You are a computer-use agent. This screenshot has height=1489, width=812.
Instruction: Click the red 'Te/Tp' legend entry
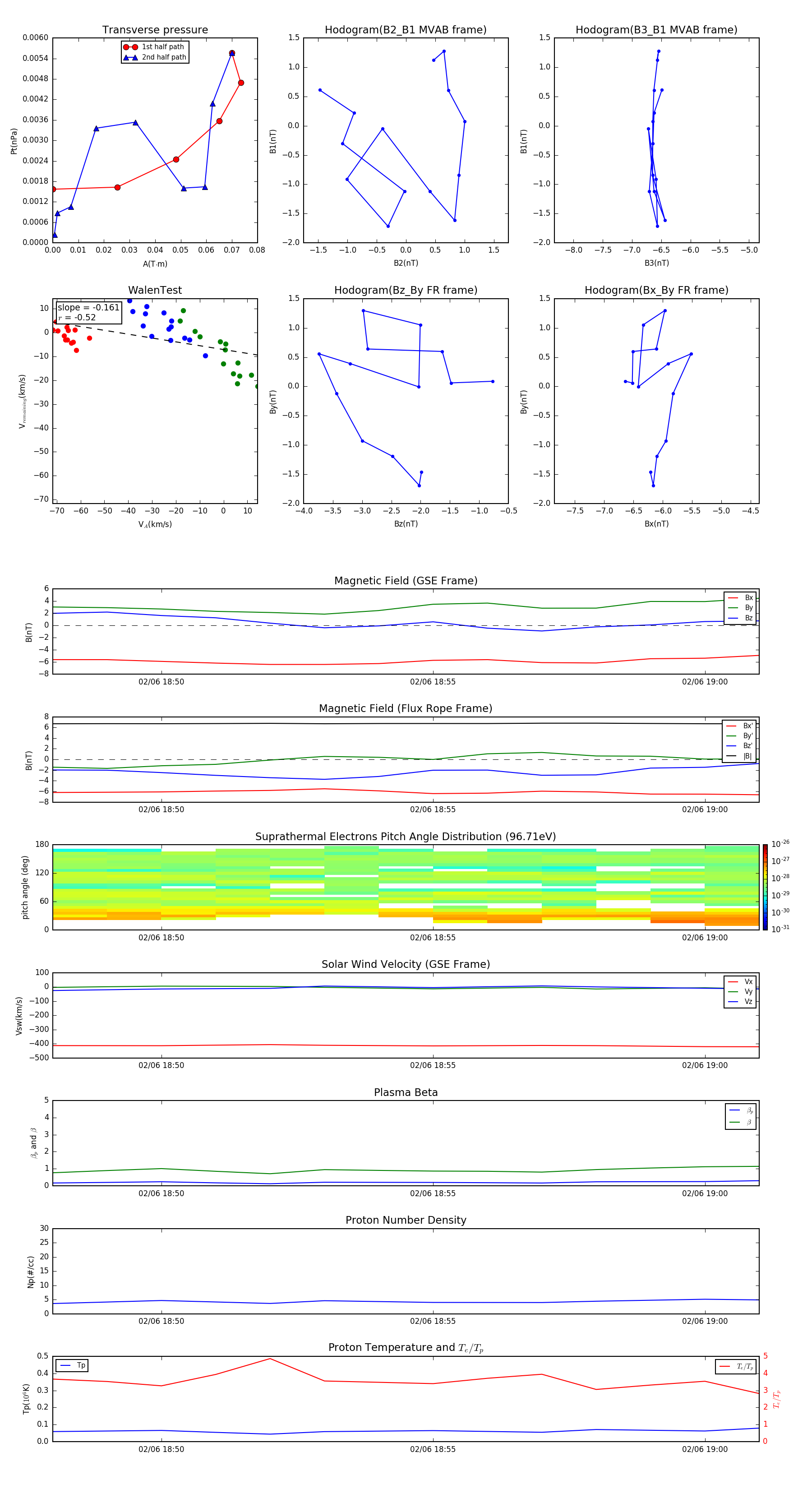736,1366
